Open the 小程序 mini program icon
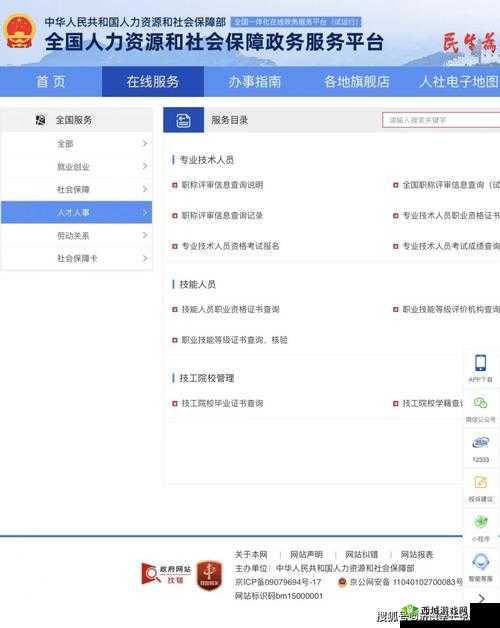 (x=480, y=522)
